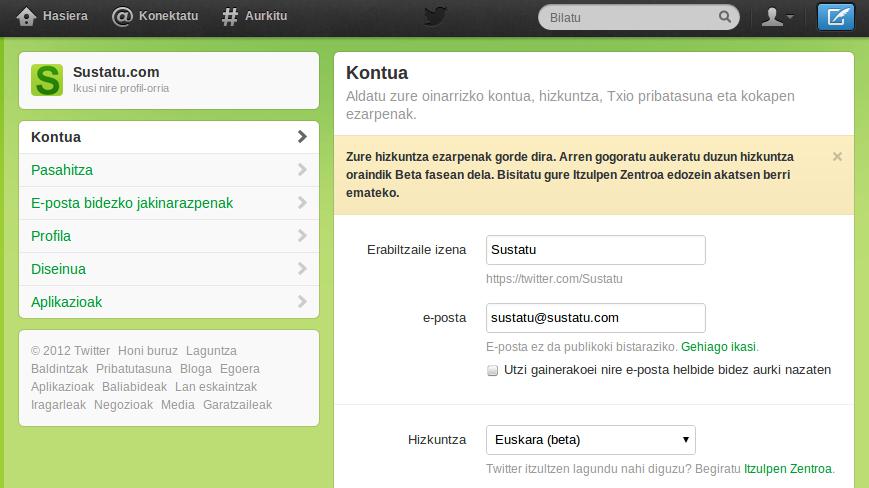This screenshot has height=488, width=869.
Task: Open Pasahitza settings section
Action: [62, 170]
